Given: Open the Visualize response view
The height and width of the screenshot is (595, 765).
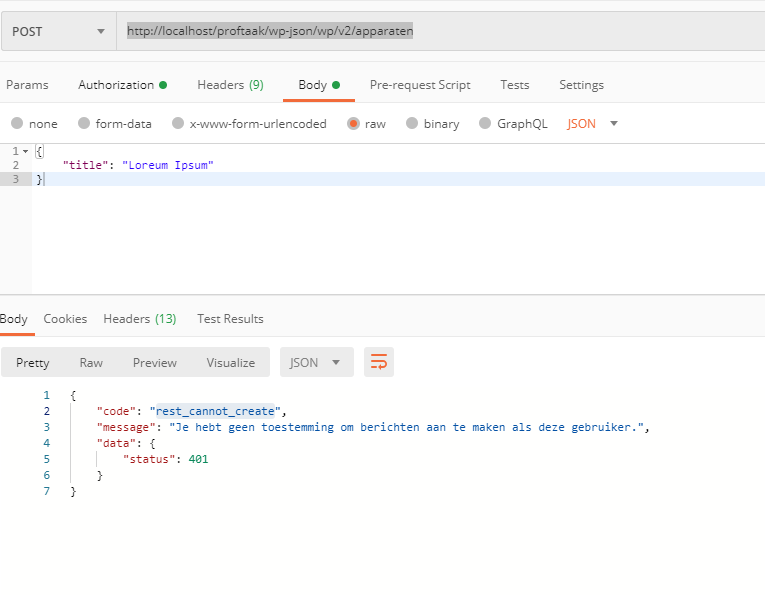Looking at the screenshot, I should click(x=231, y=363).
